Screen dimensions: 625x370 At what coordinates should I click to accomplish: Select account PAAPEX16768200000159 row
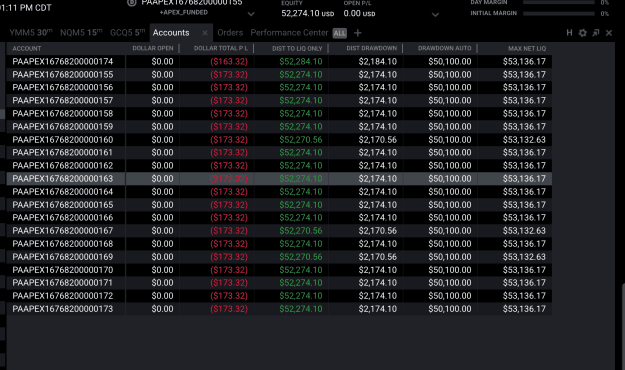[x=279, y=126]
